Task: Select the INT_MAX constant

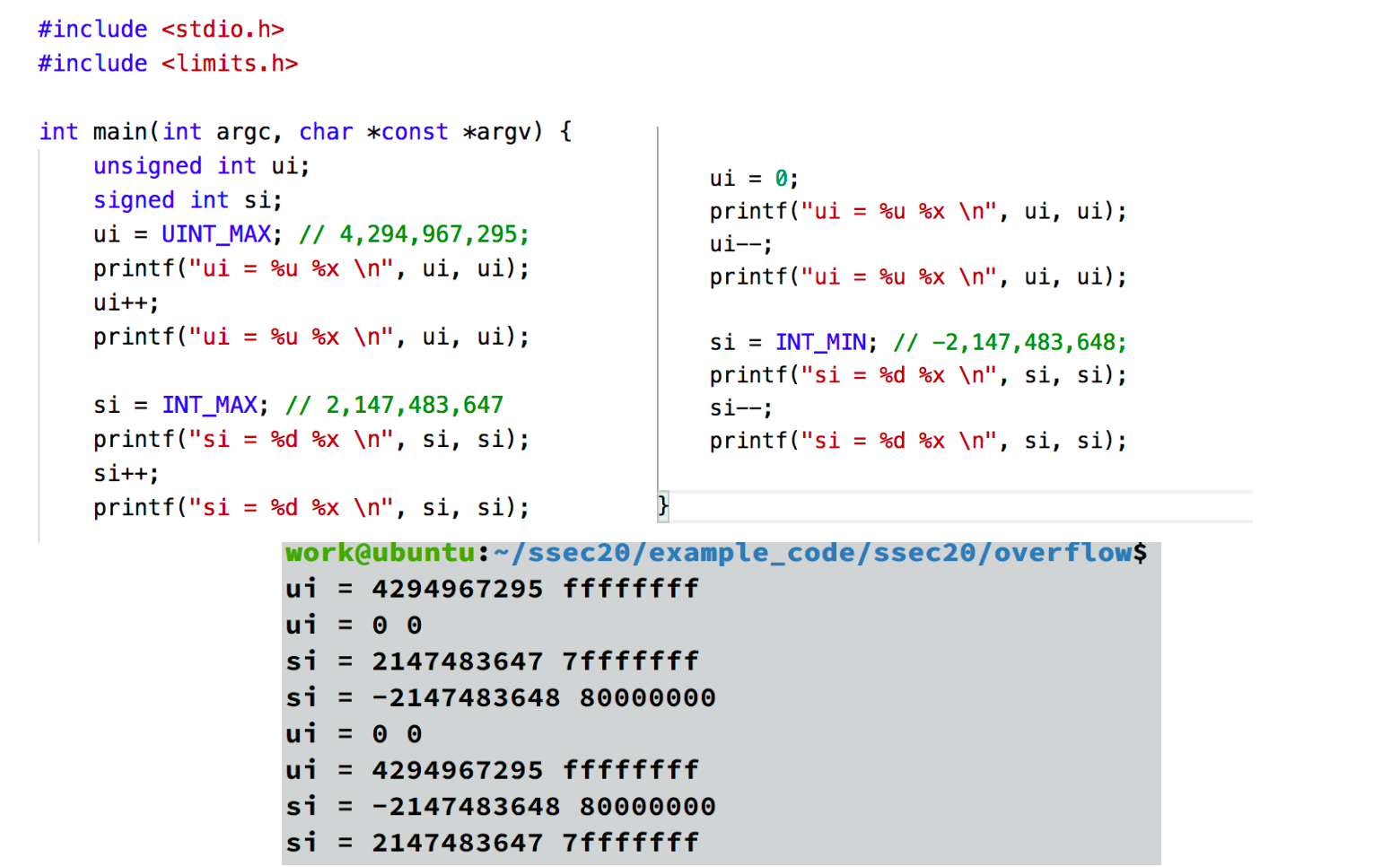Action: pyautogui.click(x=210, y=405)
